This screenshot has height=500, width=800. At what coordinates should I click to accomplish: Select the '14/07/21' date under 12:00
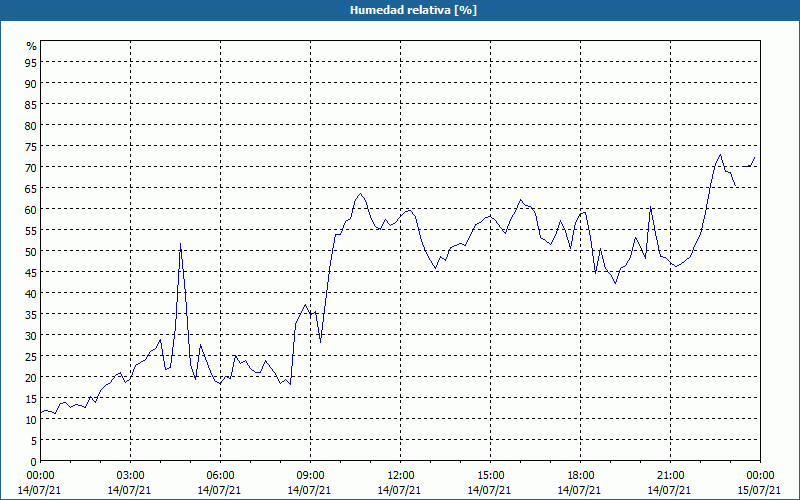[x=399, y=490]
